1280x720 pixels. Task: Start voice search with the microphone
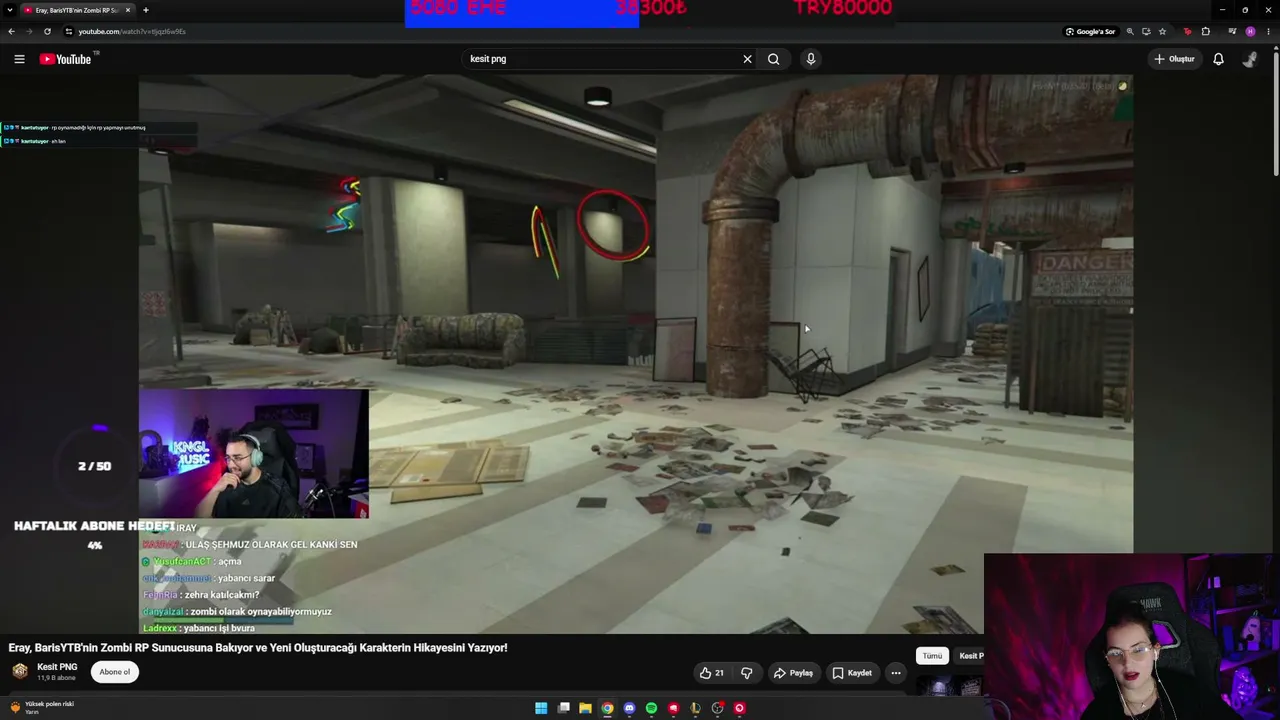click(811, 59)
